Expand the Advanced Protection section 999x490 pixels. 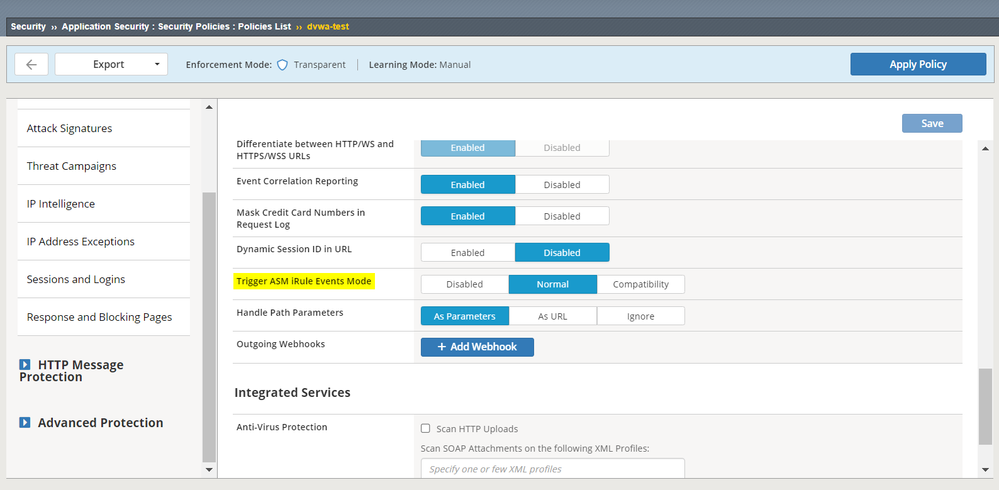(x=25, y=423)
